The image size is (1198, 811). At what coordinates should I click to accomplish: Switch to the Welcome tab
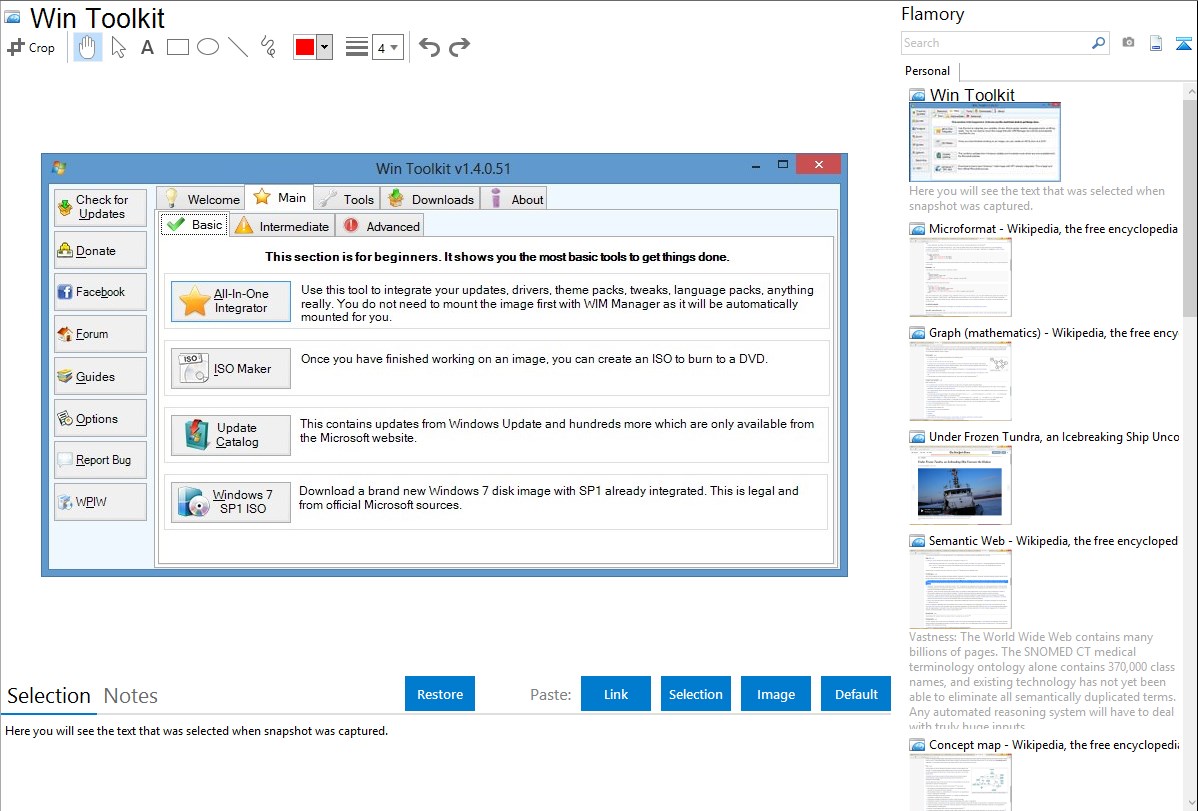click(x=201, y=199)
